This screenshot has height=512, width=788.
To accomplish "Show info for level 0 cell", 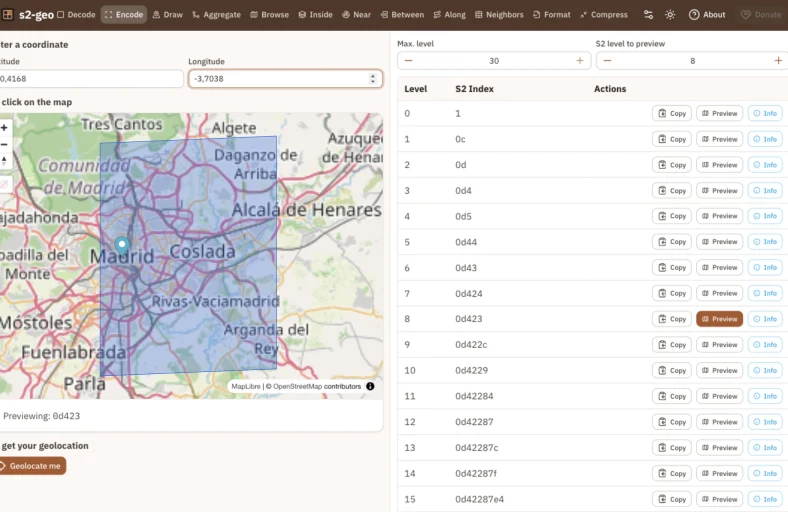I will pos(765,114).
